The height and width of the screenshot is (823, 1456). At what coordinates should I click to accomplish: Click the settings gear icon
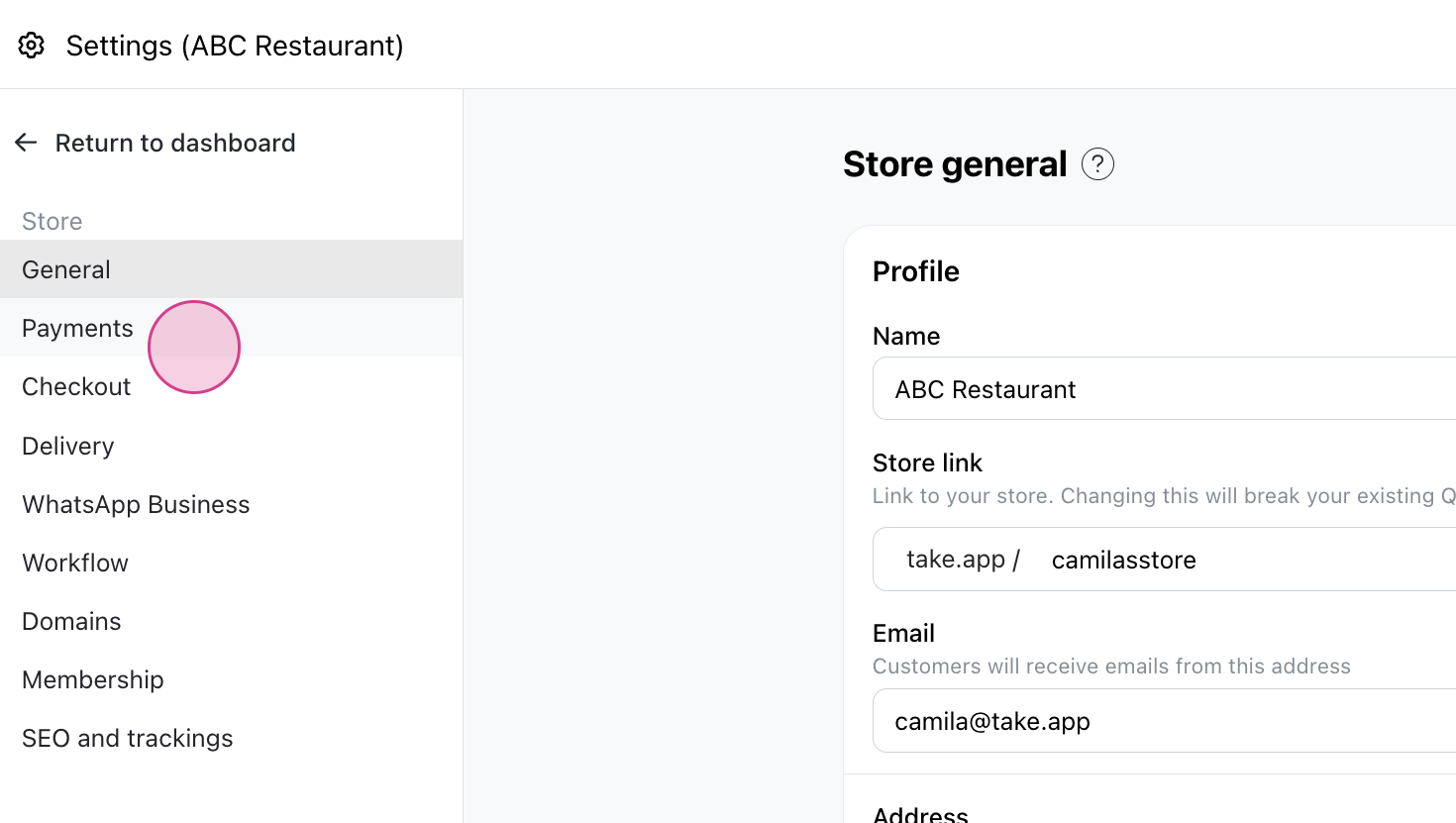point(32,46)
